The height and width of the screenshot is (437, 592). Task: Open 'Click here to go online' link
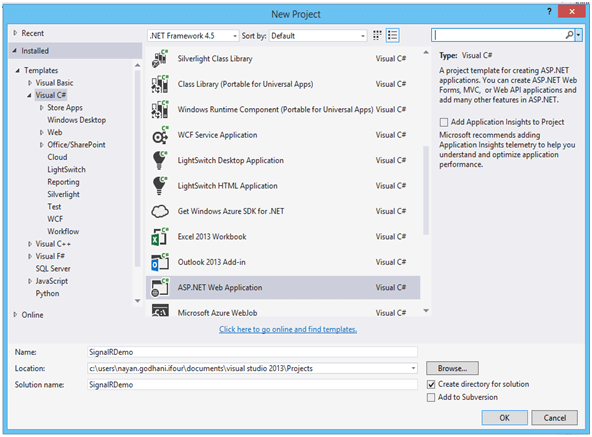coord(288,329)
